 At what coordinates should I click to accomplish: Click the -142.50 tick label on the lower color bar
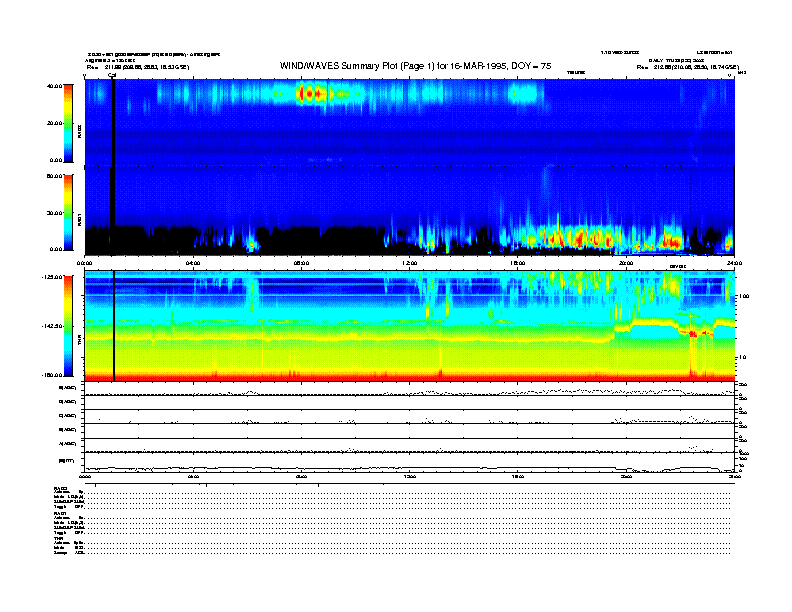(x=52, y=326)
